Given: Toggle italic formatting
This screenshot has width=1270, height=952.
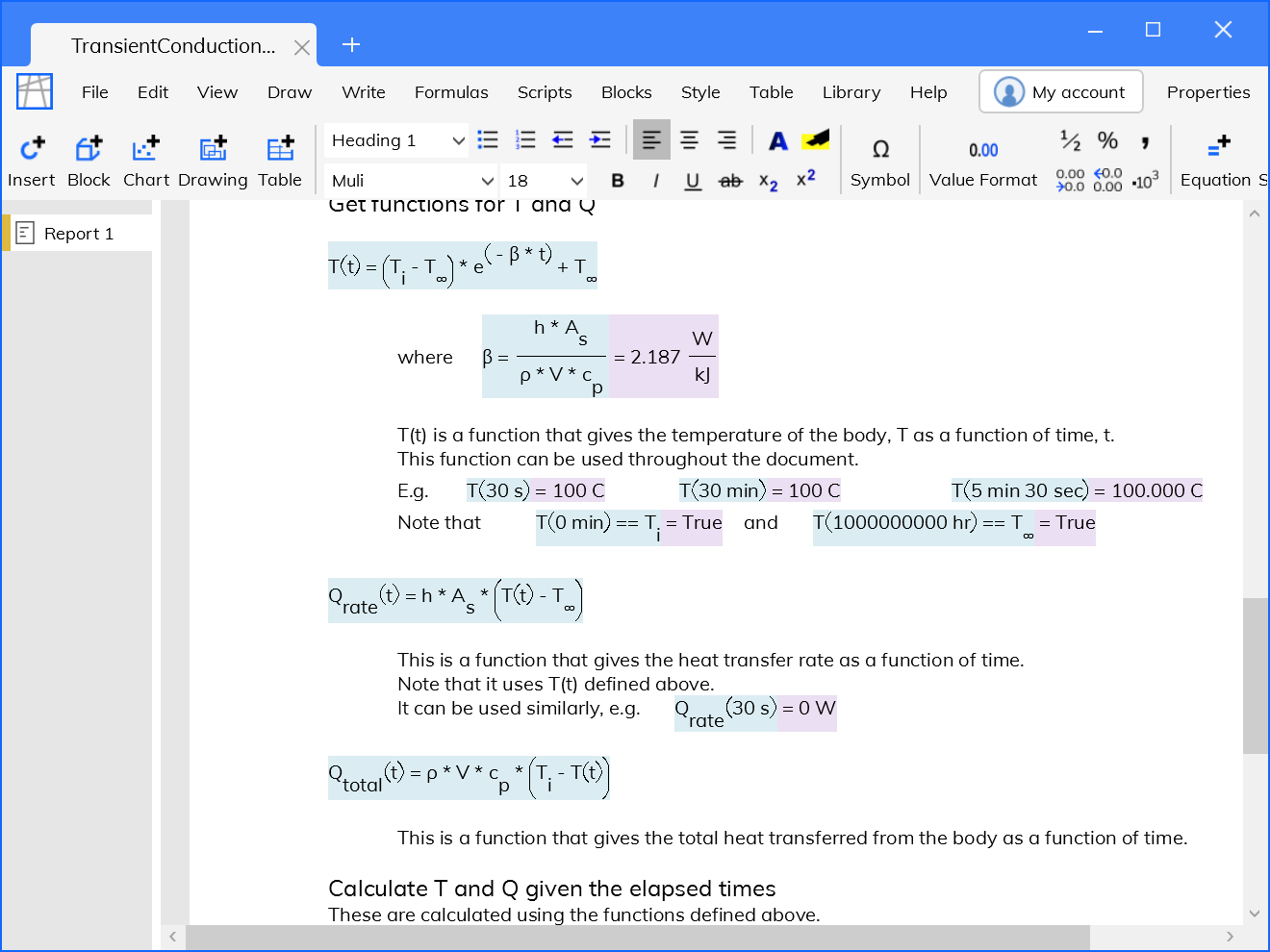Looking at the screenshot, I should tap(655, 180).
